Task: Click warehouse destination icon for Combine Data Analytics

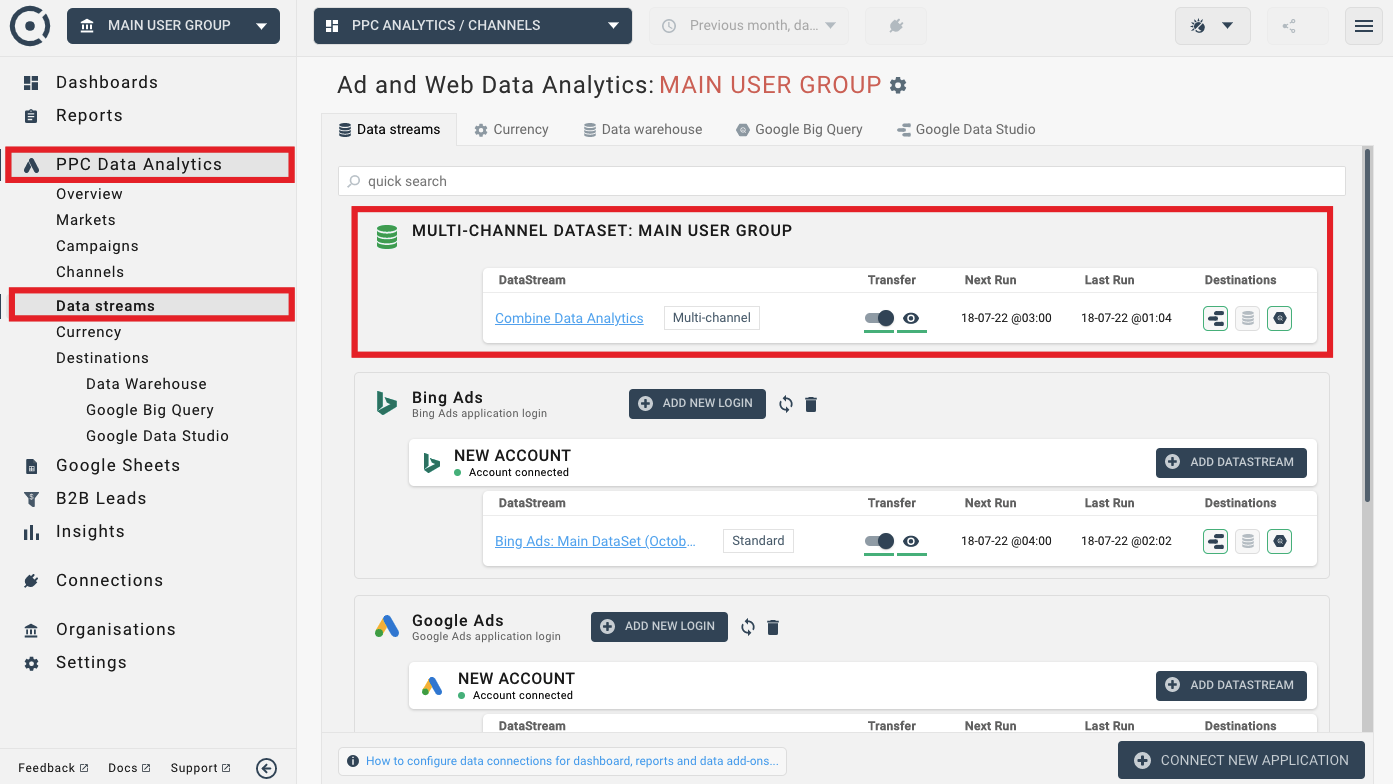Action: [1247, 319]
